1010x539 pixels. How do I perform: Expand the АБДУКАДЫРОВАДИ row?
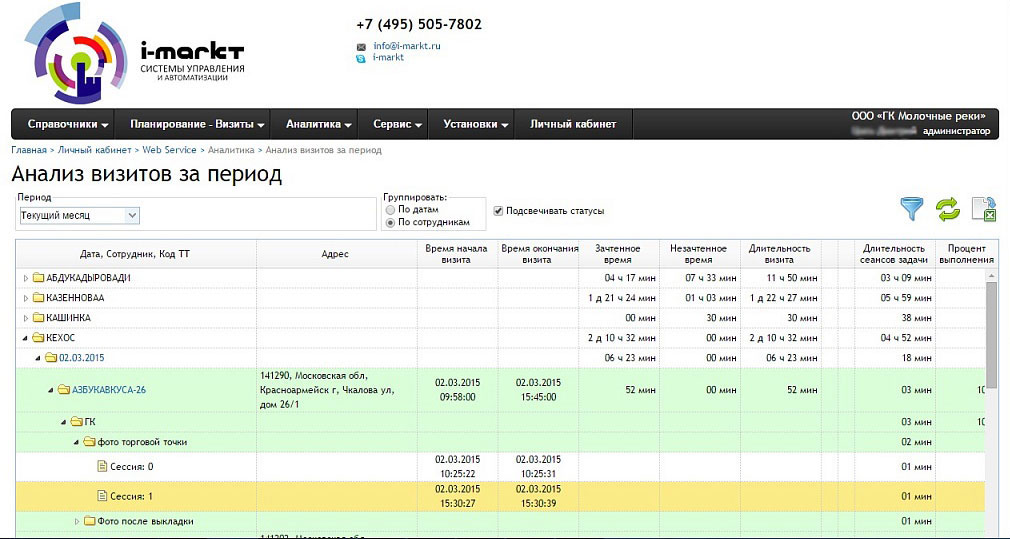click(x=26, y=278)
